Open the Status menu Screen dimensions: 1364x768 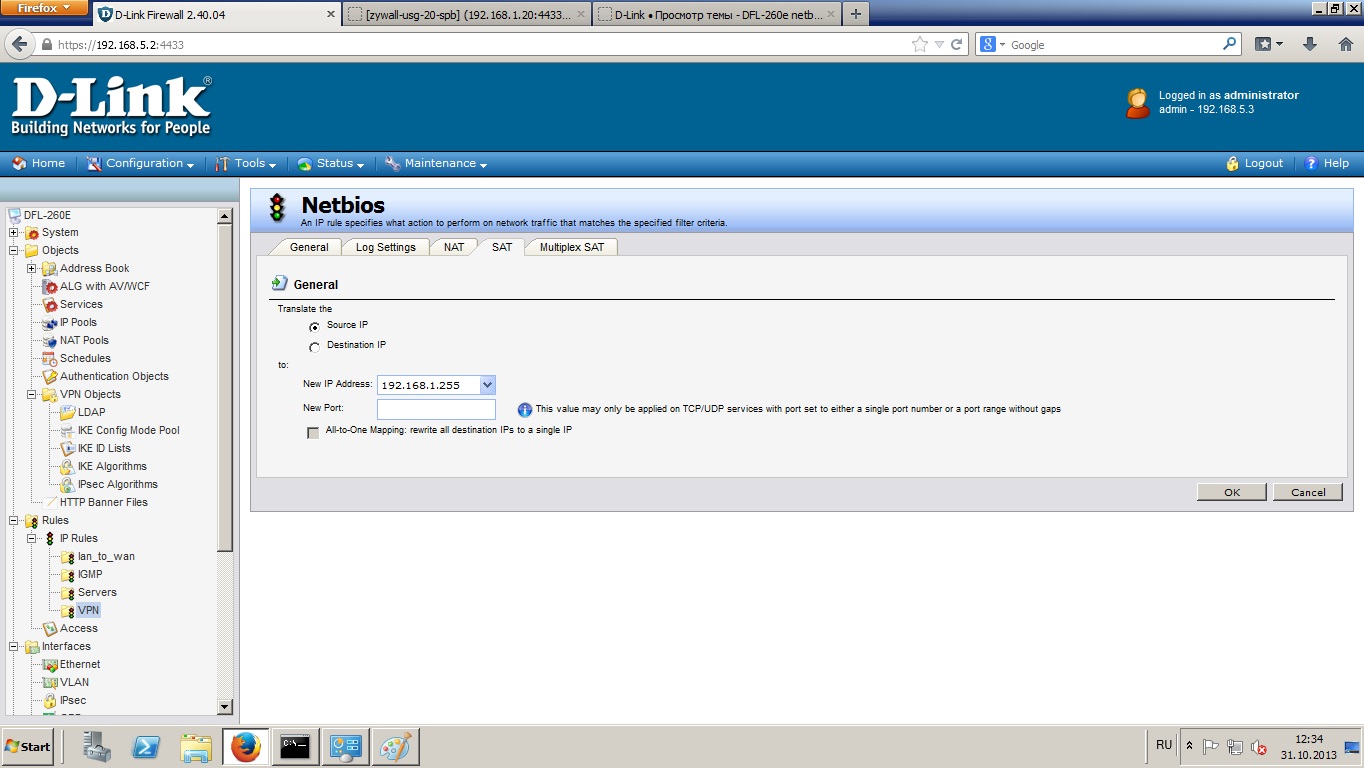tap(330, 164)
